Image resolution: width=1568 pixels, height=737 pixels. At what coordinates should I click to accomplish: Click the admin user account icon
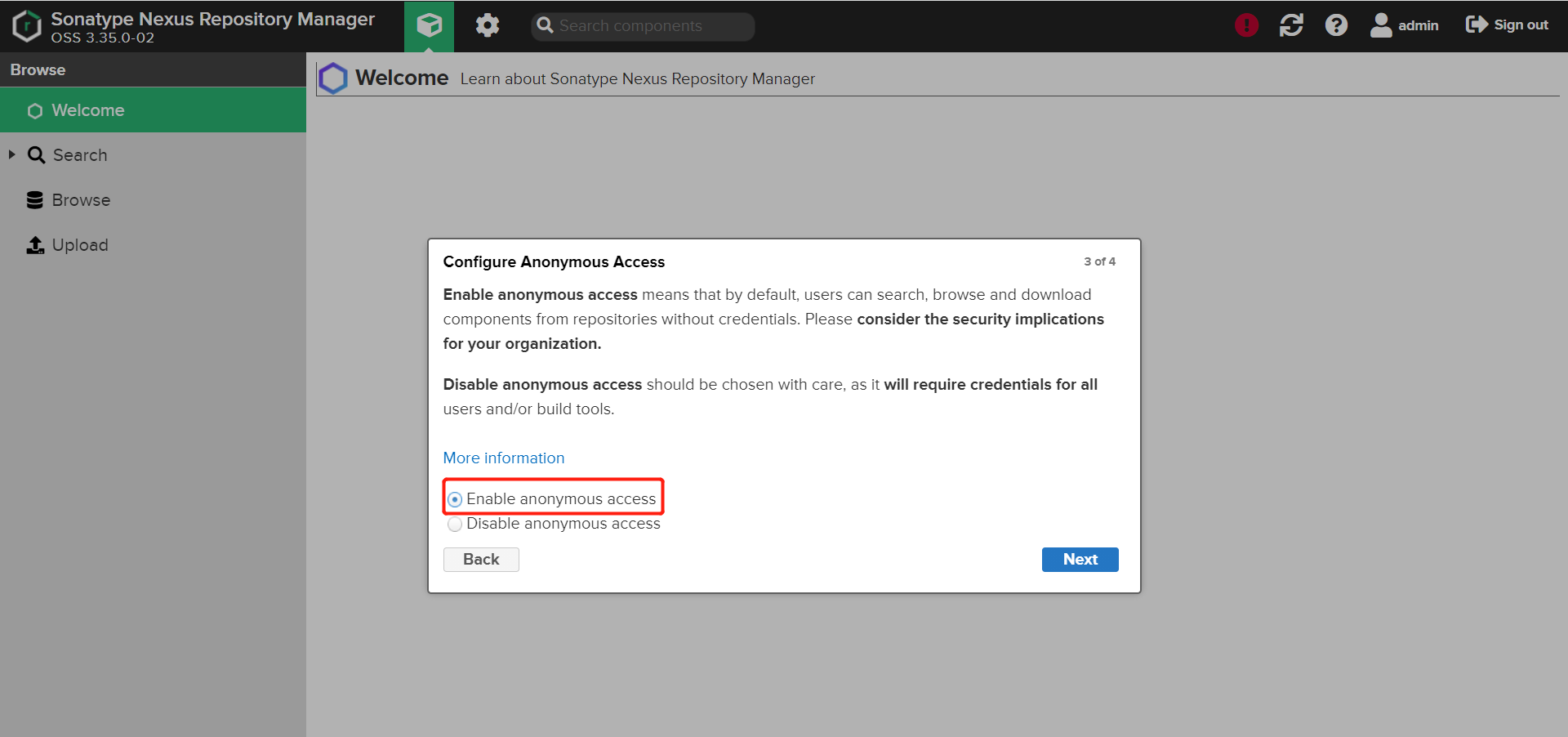pyautogui.click(x=1381, y=25)
